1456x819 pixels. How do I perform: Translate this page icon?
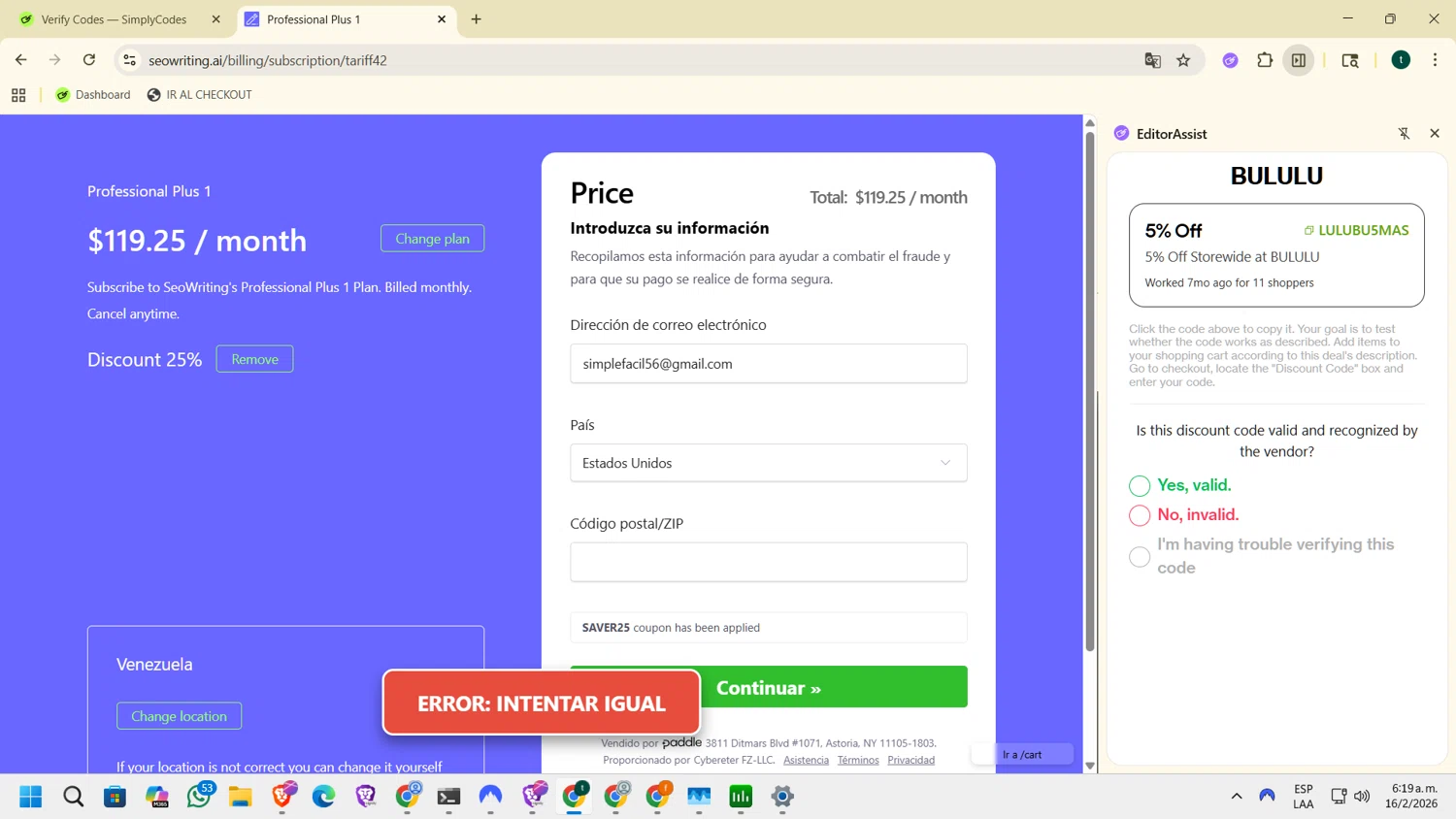1152,60
